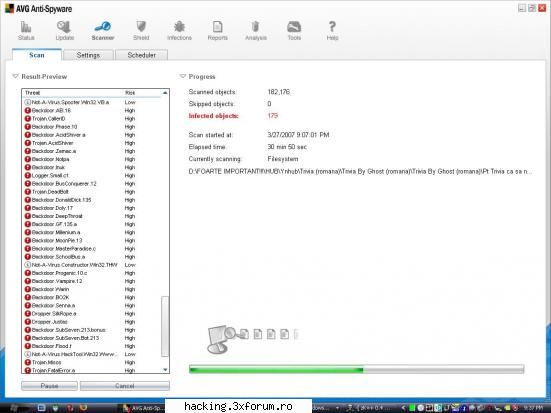Click the threat list scroll-down arrow
The width and height of the screenshot is (551, 413).
click(165, 370)
